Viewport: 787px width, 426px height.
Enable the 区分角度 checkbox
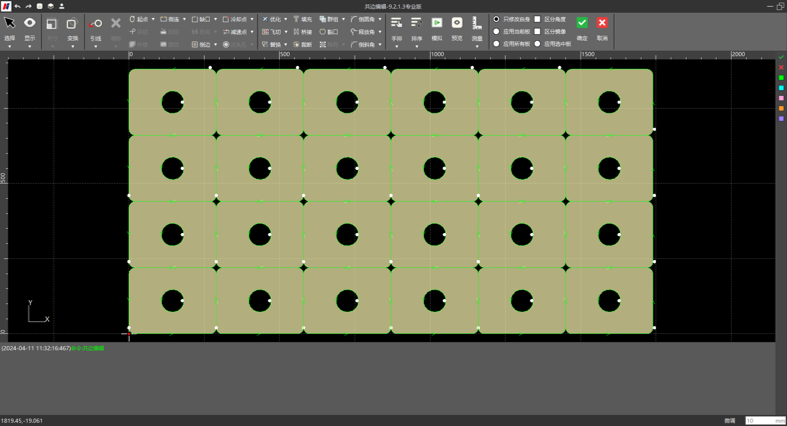[x=537, y=19]
